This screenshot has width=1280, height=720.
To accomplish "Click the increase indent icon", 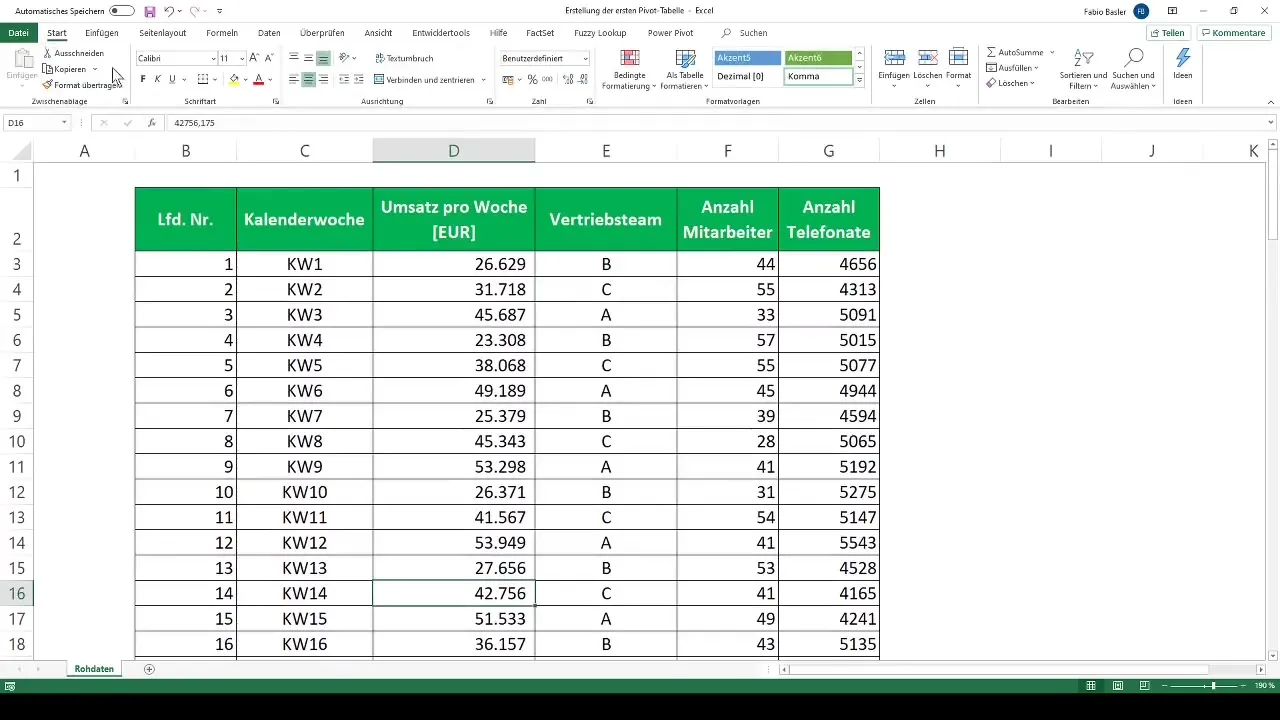I will (x=358, y=79).
